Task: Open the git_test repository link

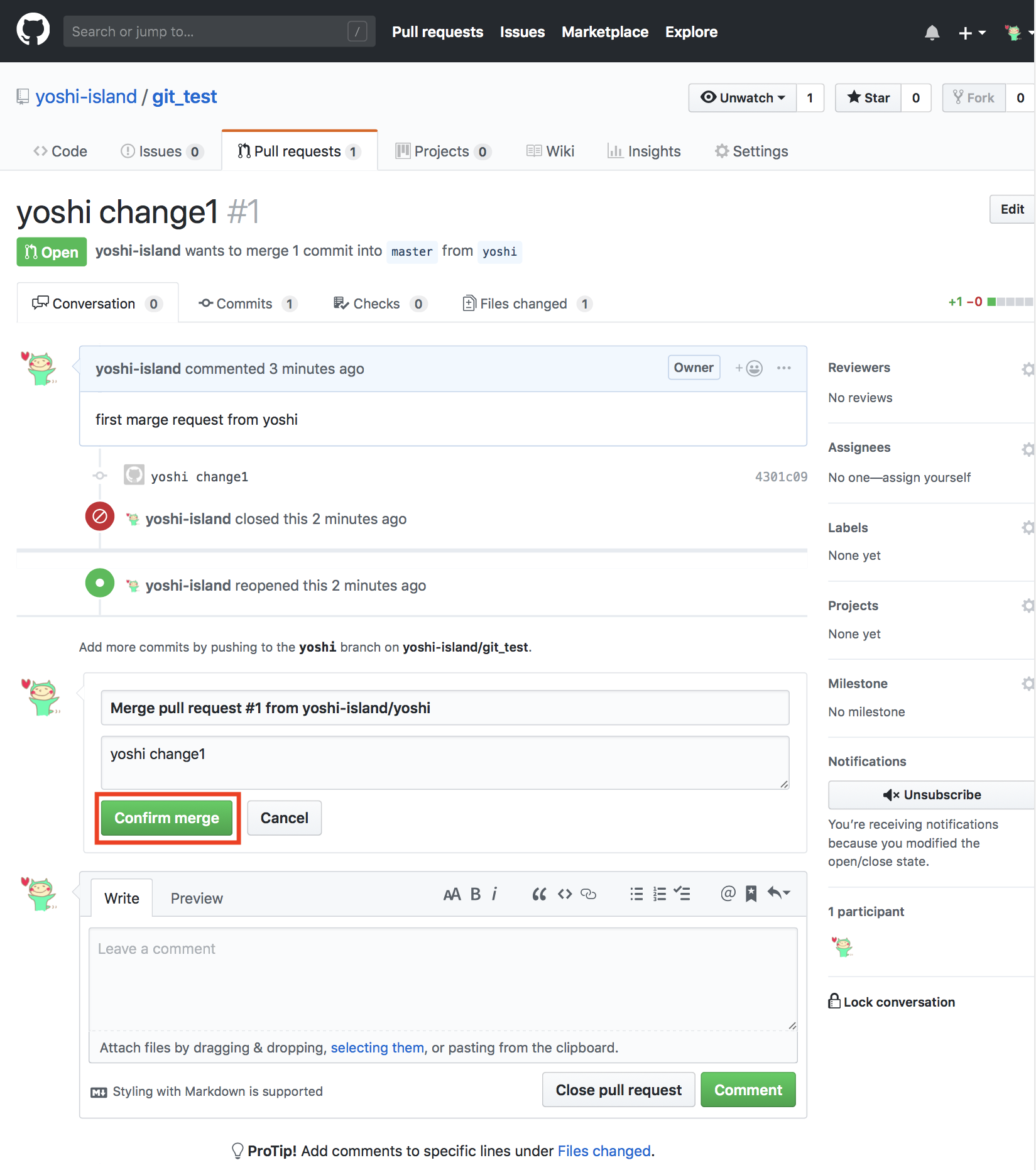Action: pyautogui.click(x=184, y=96)
